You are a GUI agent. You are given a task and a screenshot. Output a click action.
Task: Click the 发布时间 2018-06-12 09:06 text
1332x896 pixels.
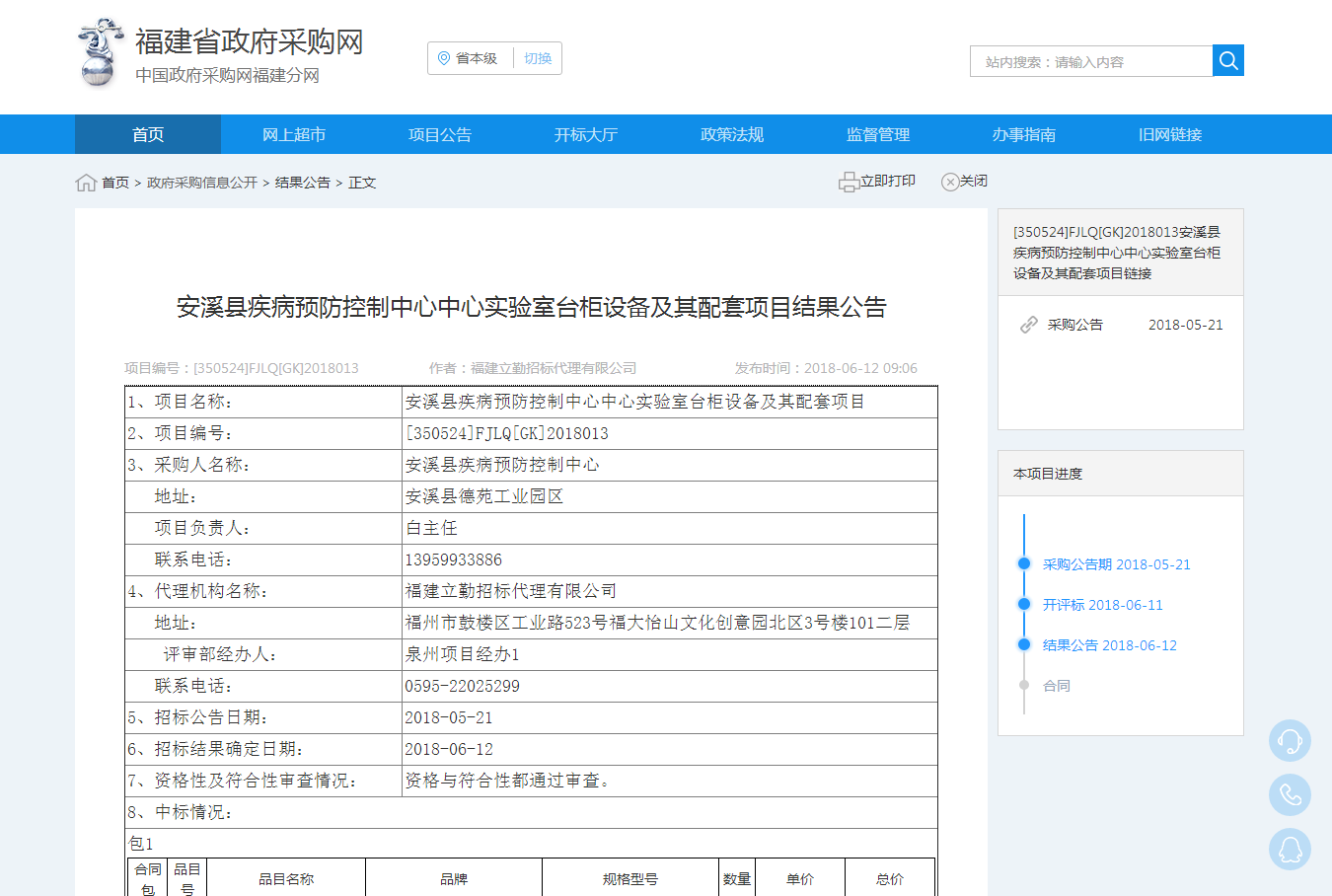(x=826, y=368)
